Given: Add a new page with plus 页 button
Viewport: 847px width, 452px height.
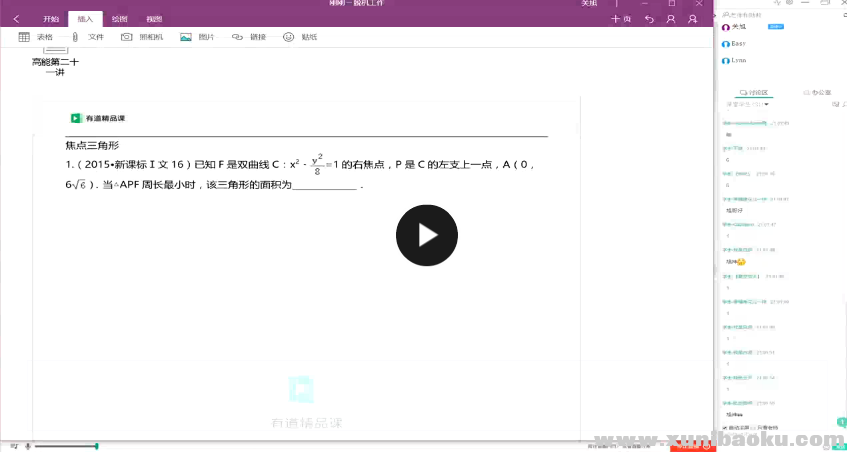Looking at the screenshot, I should pyautogui.click(x=621, y=19).
